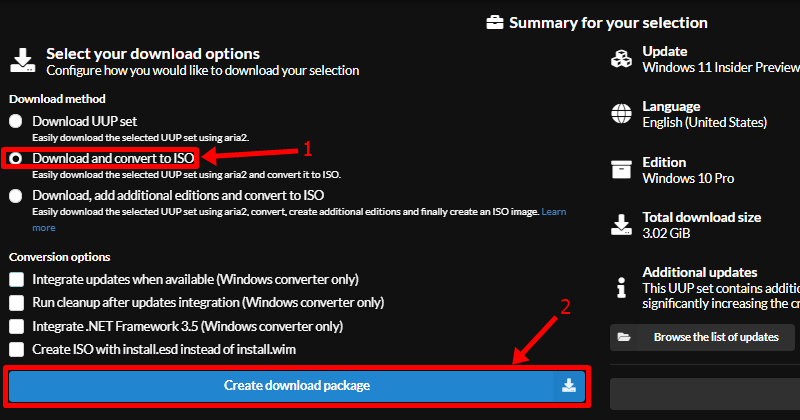Check Run cleanup after updates integration
Screen dimensions: 800x420
pyautogui.click(x=15, y=302)
